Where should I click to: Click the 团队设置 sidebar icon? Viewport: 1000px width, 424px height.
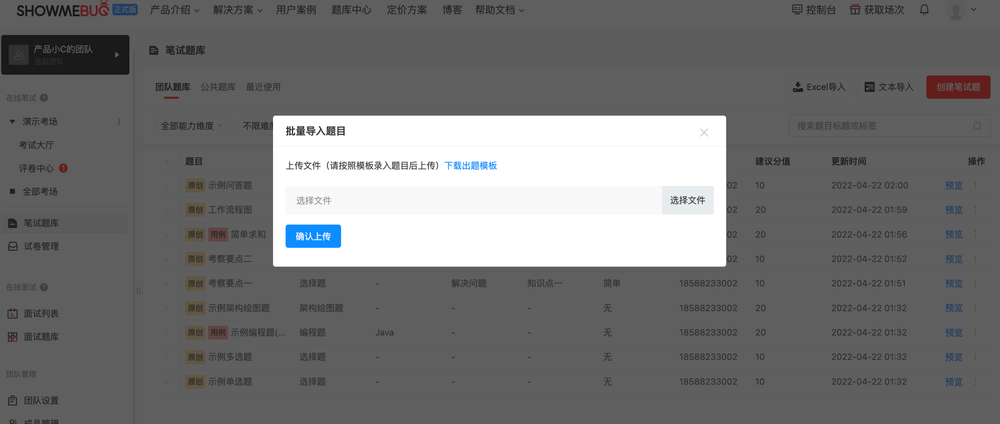coord(13,401)
